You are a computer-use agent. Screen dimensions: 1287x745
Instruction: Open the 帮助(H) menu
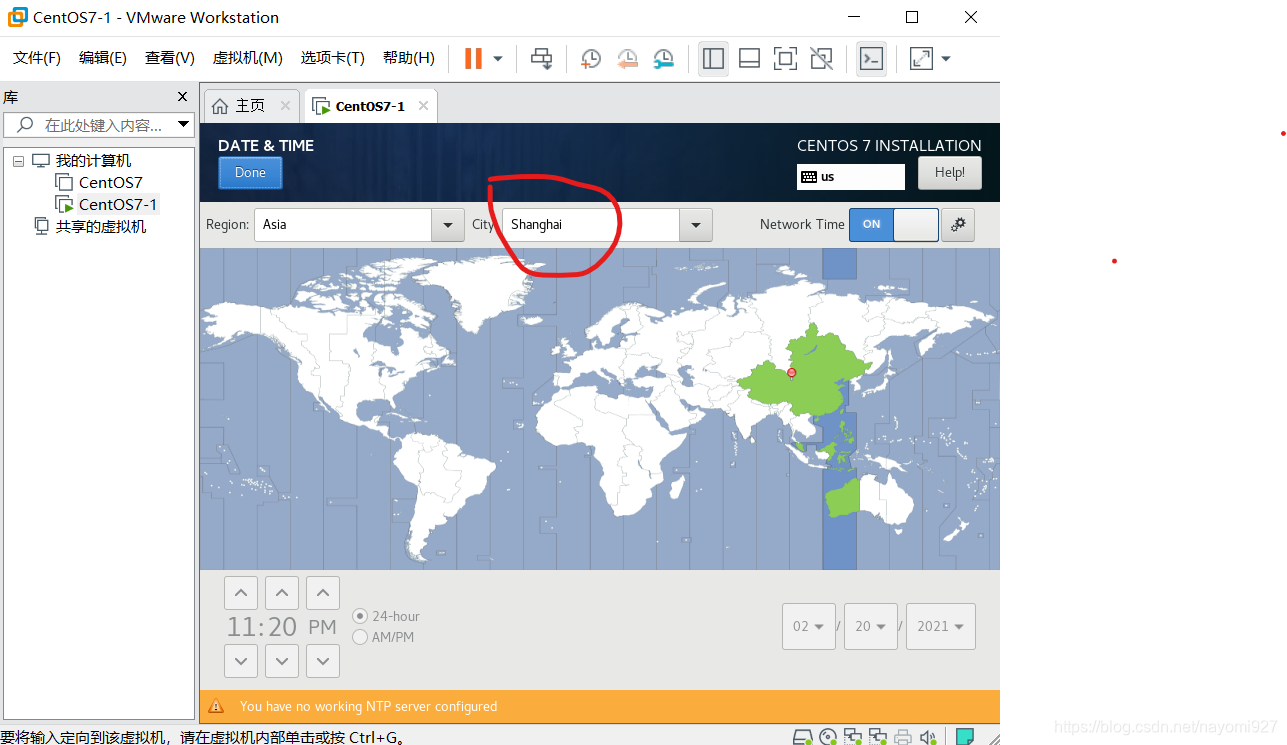[x=408, y=58]
